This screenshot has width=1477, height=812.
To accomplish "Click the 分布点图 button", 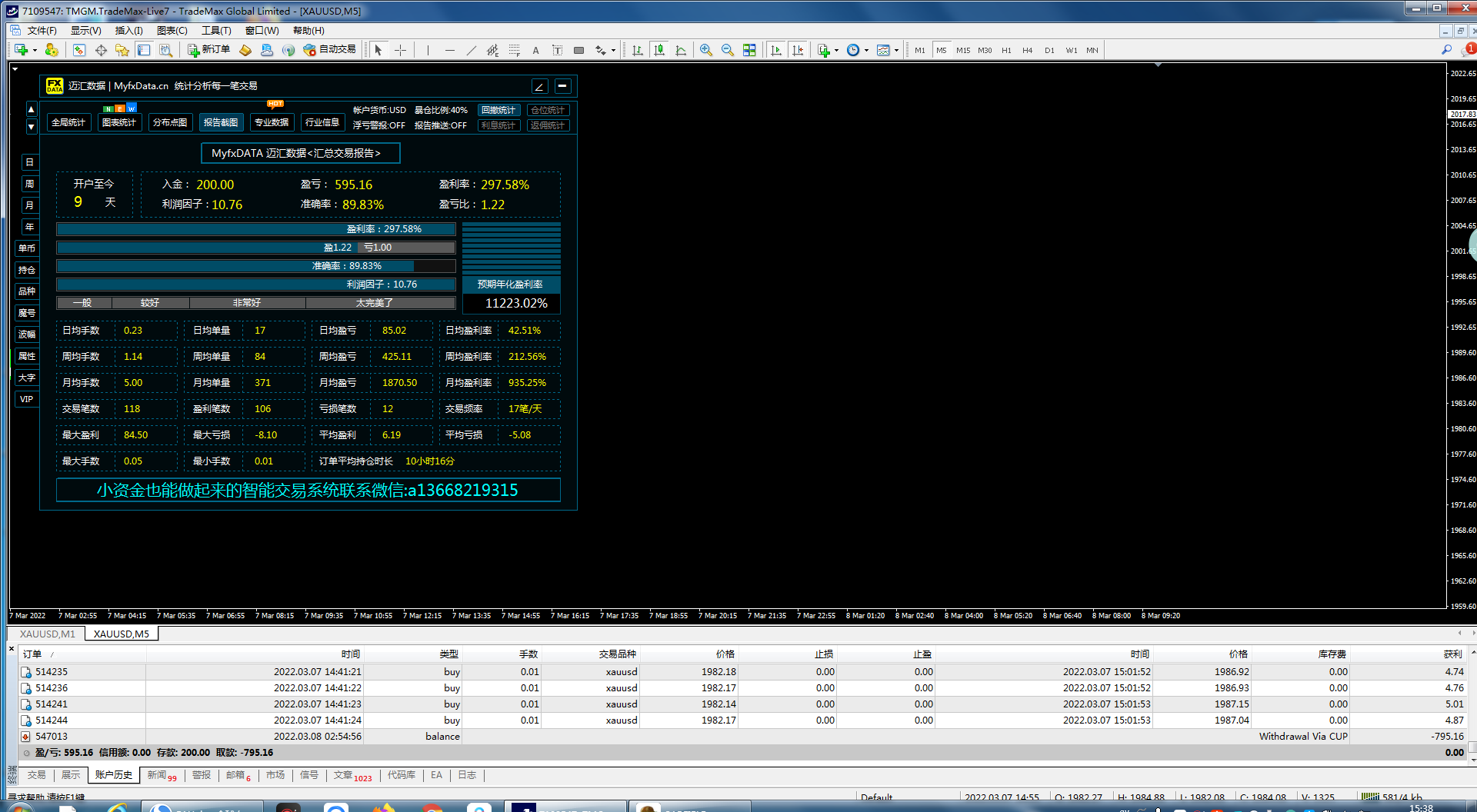I will [170, 122].
